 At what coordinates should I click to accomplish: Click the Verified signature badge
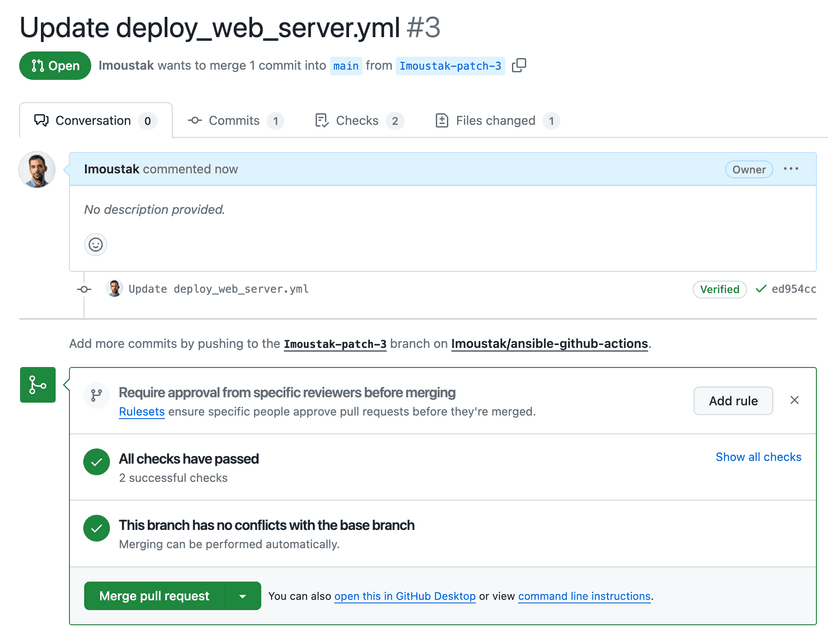(x=719, y=289)
